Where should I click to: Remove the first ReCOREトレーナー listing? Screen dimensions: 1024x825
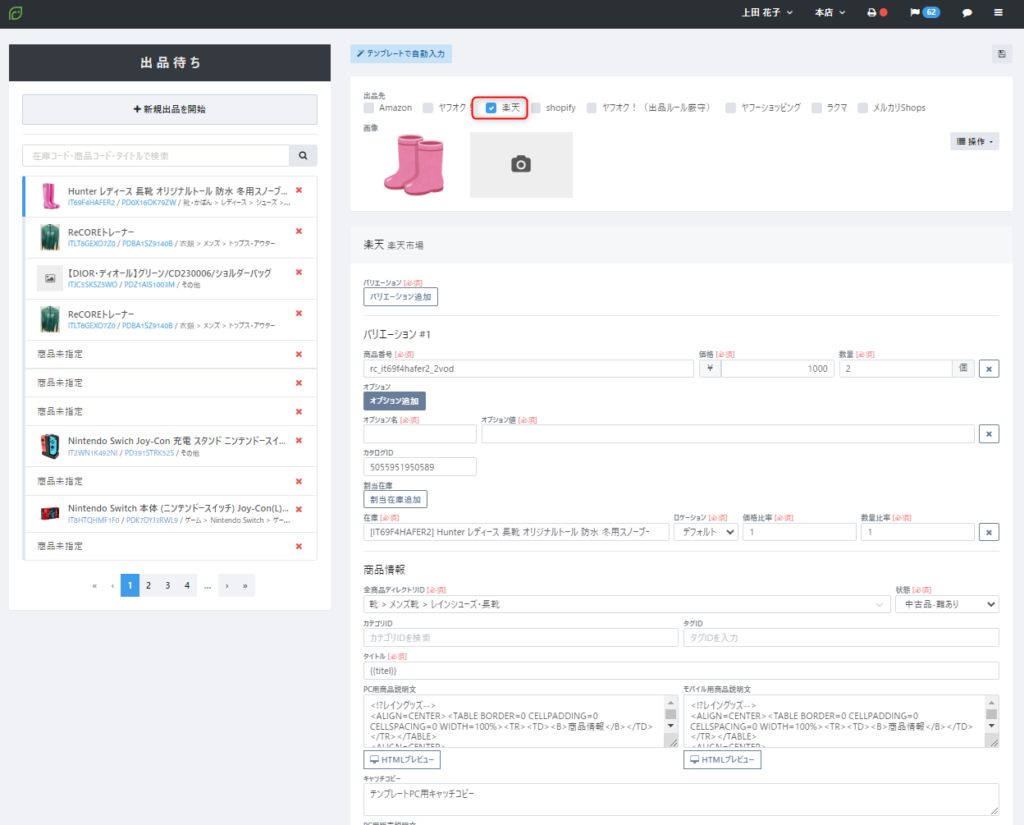pyautogui.click(x=299, y=231)
